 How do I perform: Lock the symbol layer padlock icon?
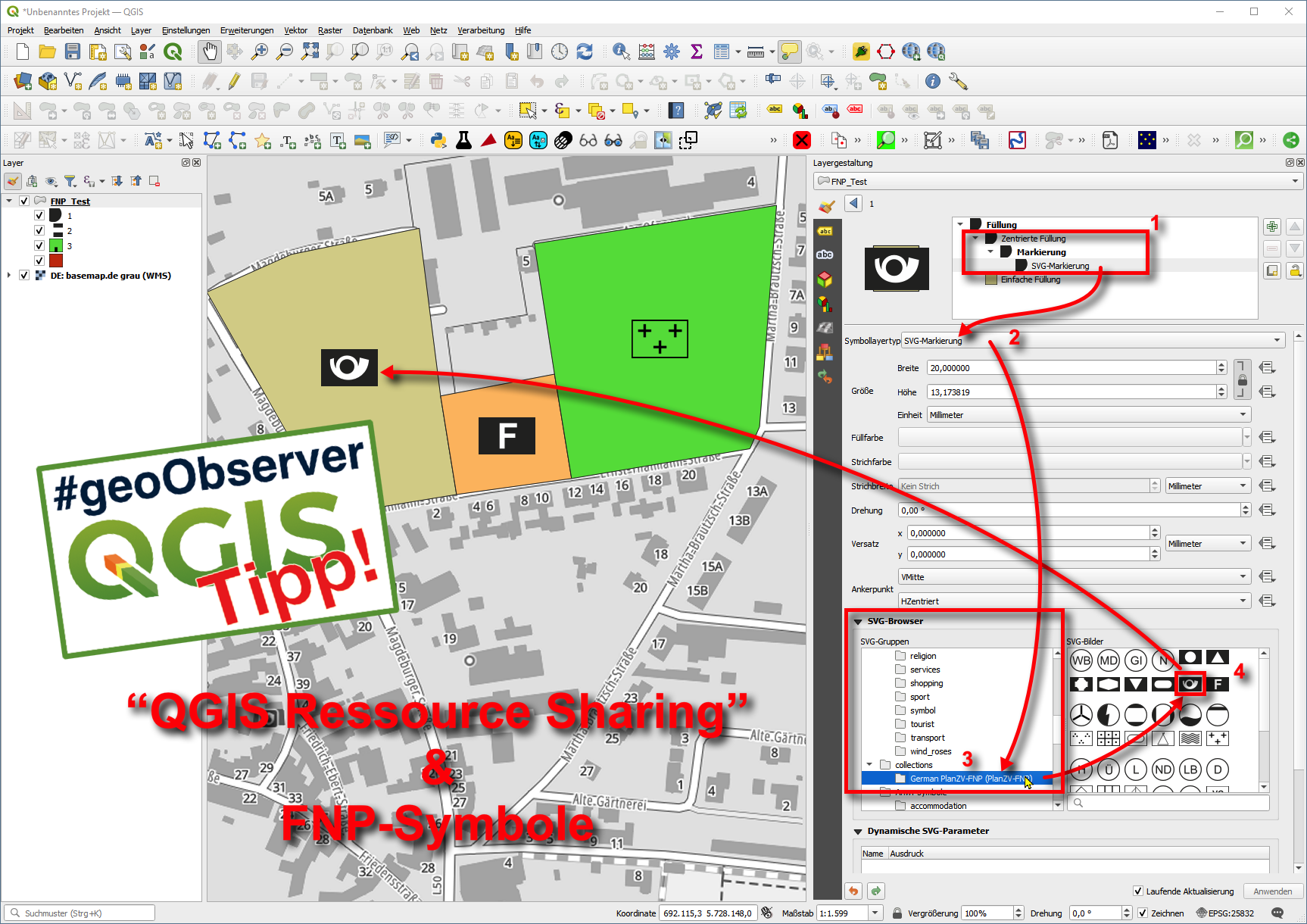pyautogui.click(x=1296, y=270)
